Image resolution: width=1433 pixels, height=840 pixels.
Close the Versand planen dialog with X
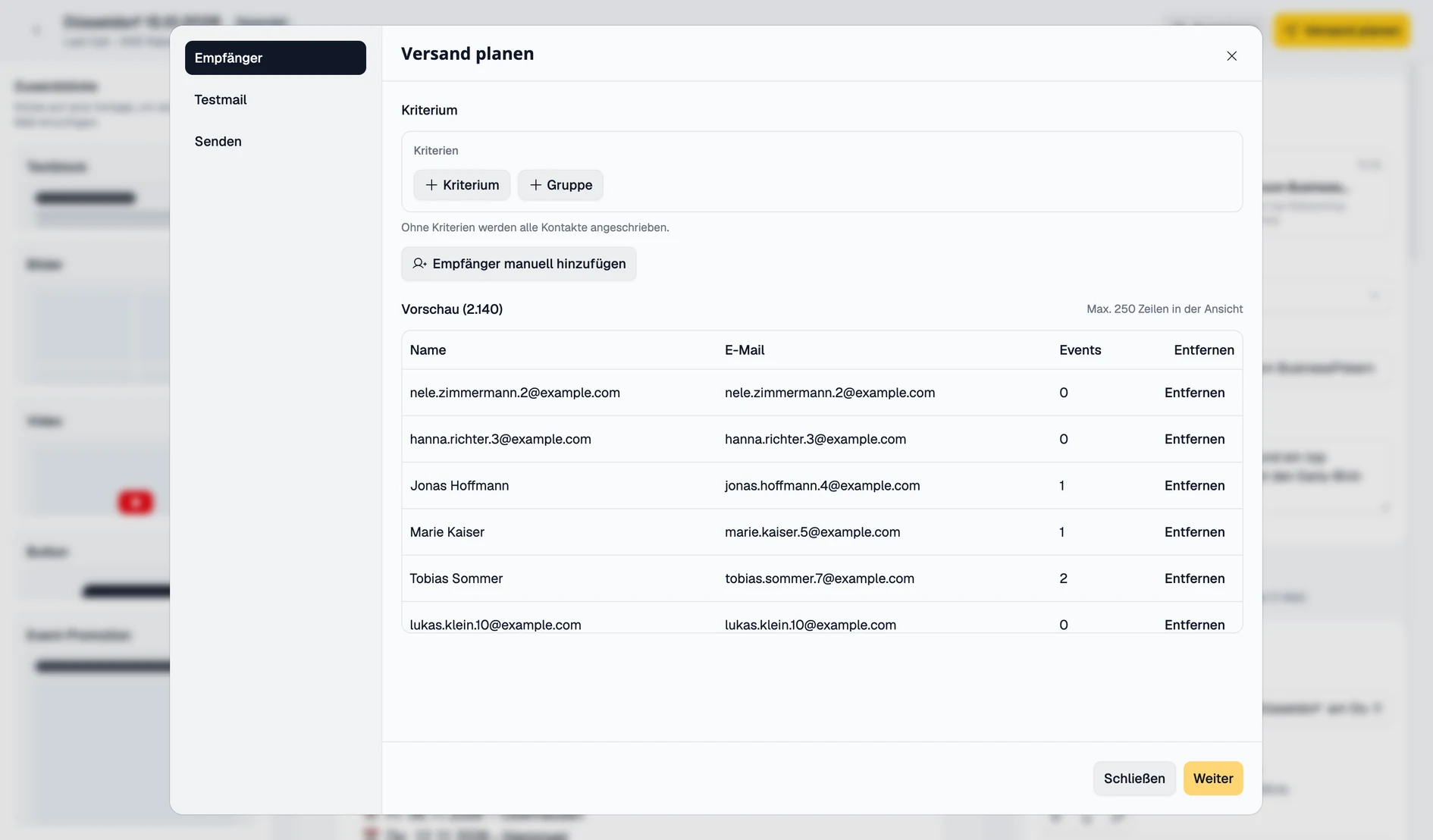[x=1231, y=56]
